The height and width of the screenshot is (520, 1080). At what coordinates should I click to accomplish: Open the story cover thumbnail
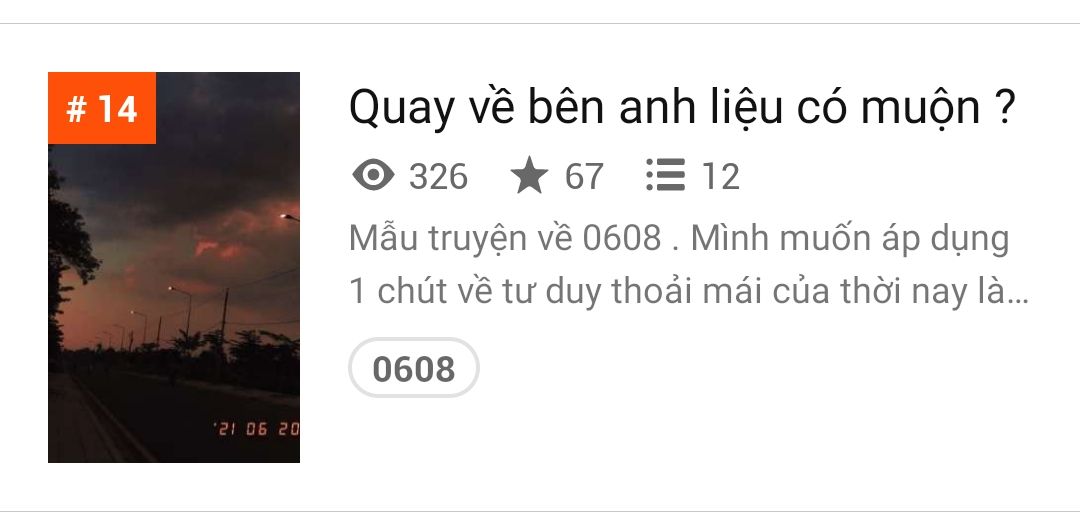(174, 267)
